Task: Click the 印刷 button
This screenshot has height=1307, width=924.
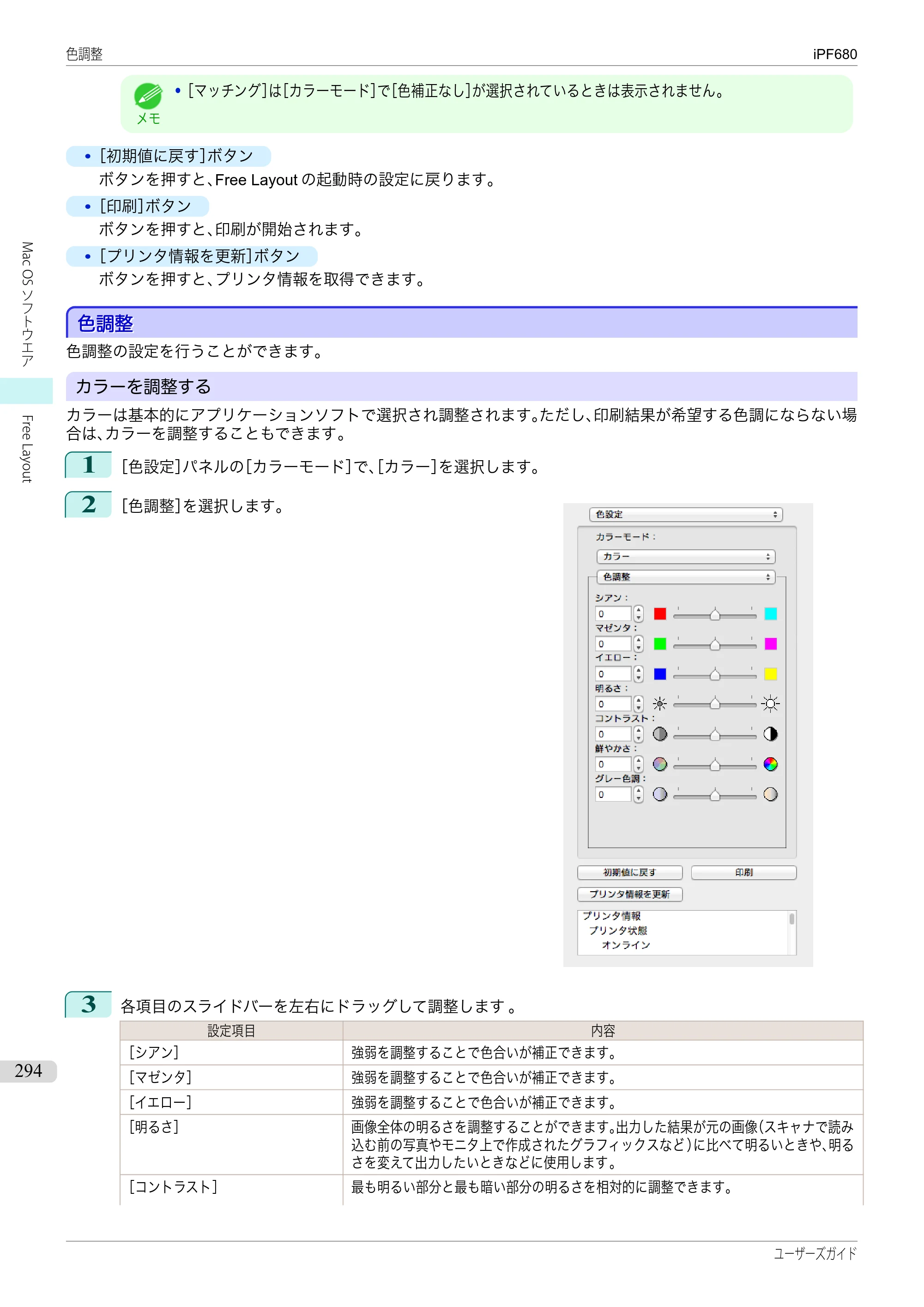Action: tap(743, 873)
